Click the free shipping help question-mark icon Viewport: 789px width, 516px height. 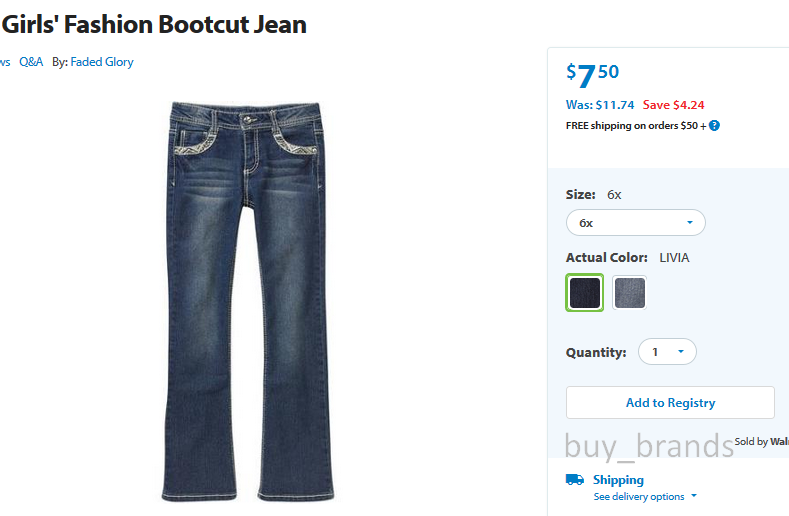tap(714, 126)
